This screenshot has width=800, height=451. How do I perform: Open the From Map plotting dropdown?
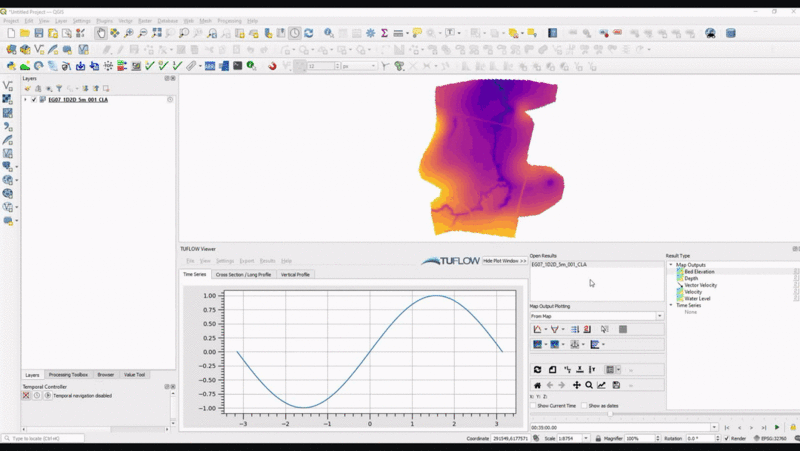tap(596, 316)
